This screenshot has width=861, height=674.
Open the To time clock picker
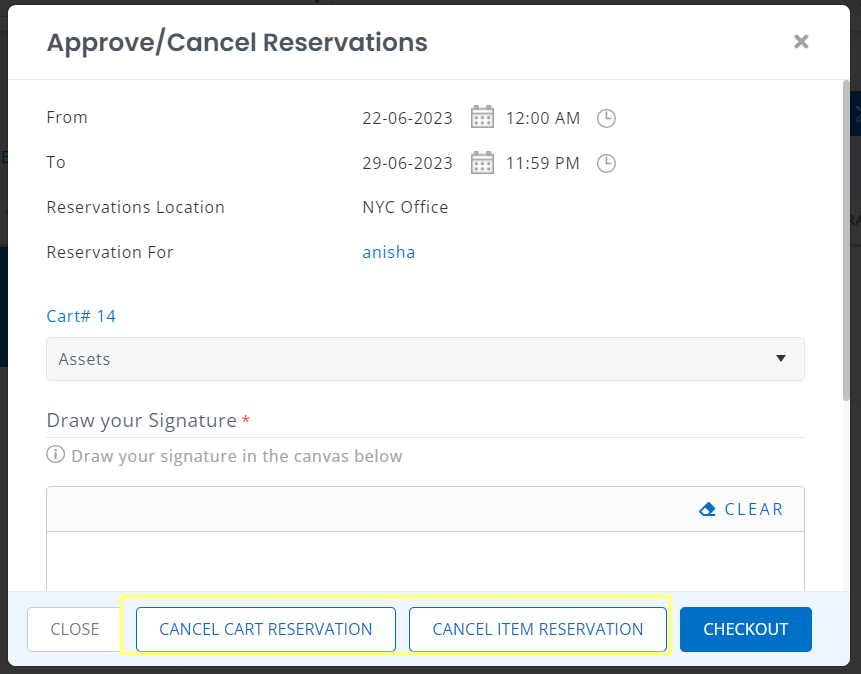[606, 163]
